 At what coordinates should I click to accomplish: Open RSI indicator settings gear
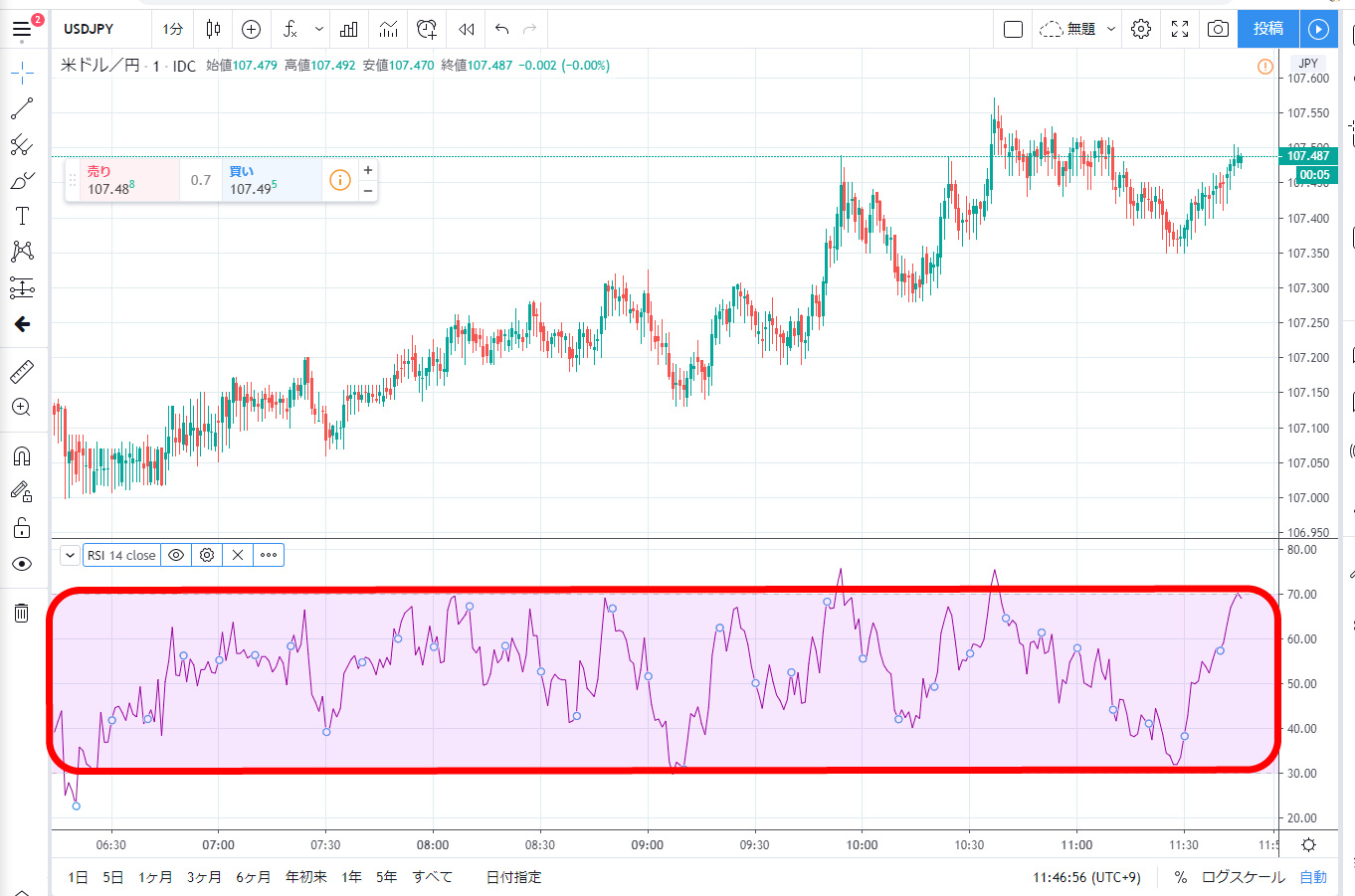(x=207, y=555)
